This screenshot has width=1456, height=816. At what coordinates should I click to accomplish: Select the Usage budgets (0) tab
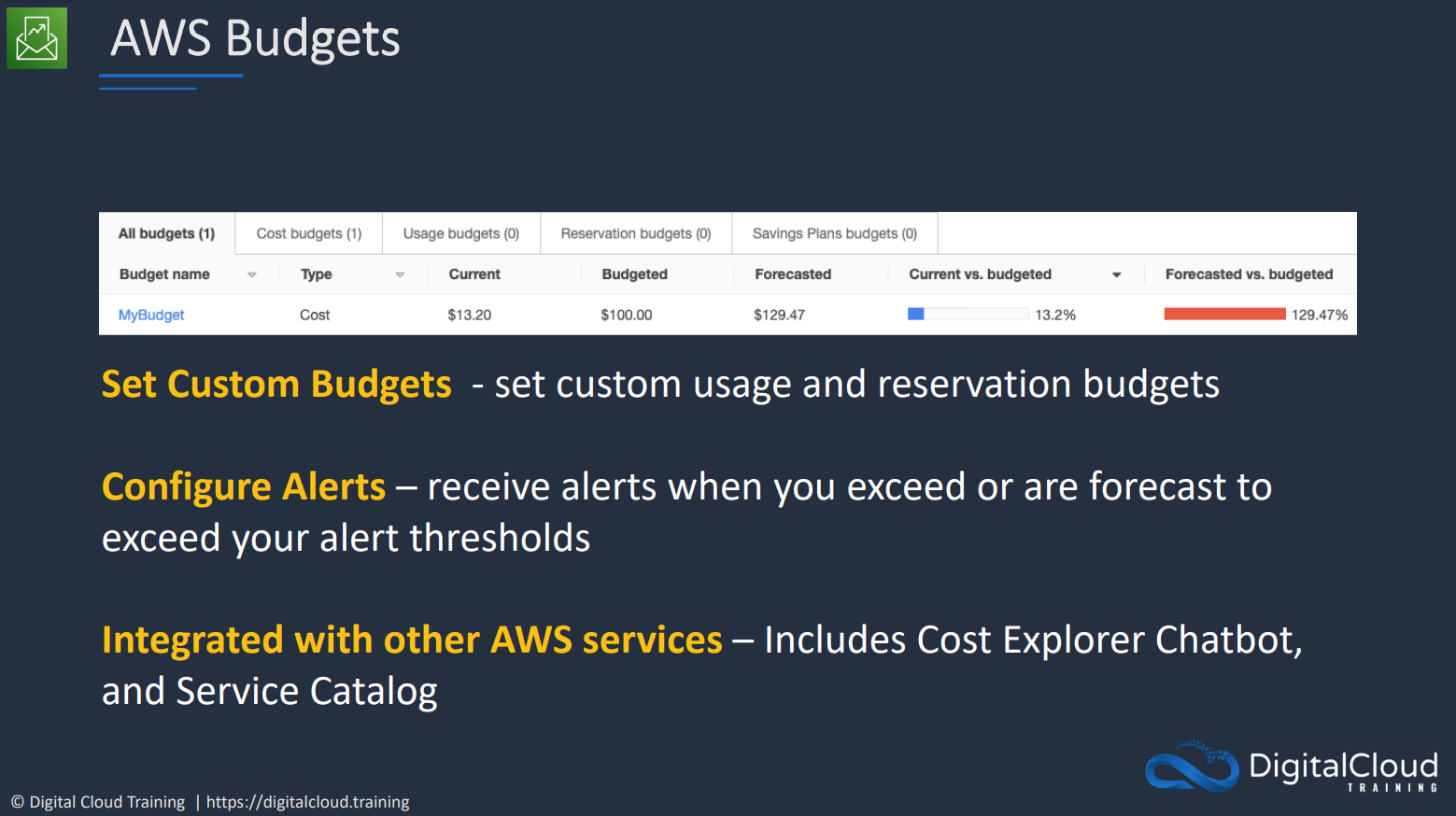(461, 233)
